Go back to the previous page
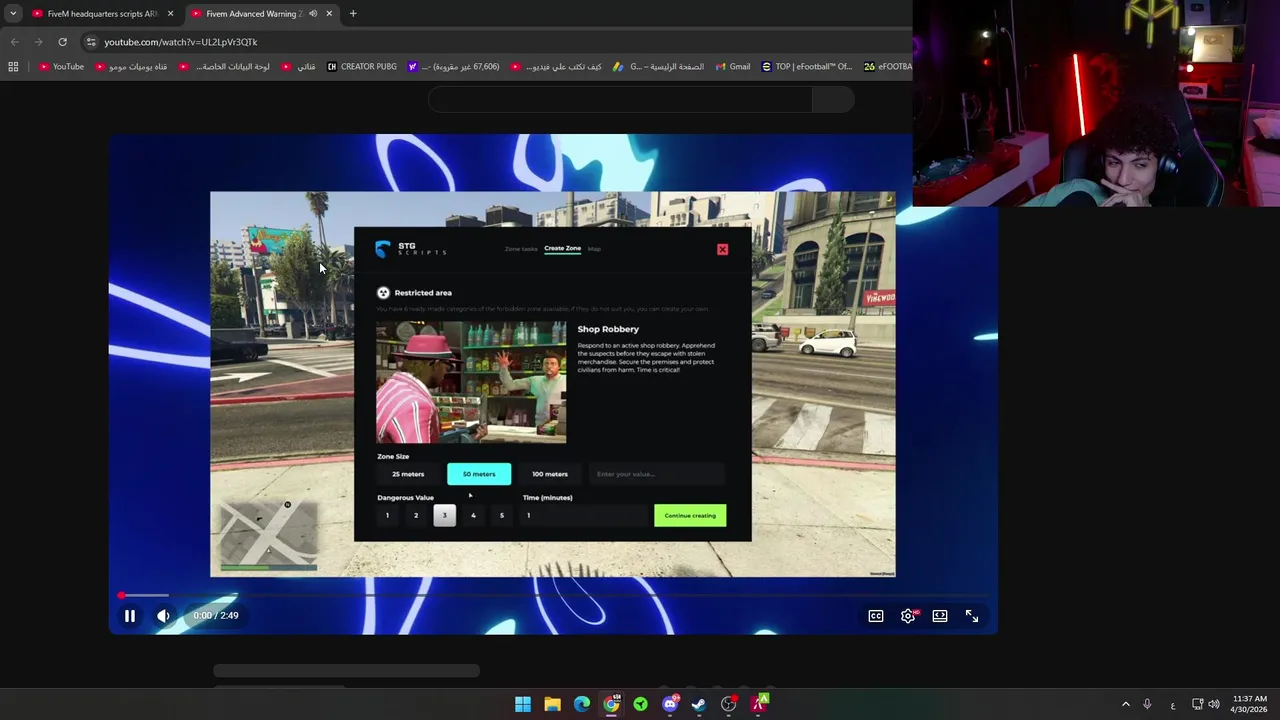Image resolution: width=1280 pixels, height=720 pixels. [14, 42]
